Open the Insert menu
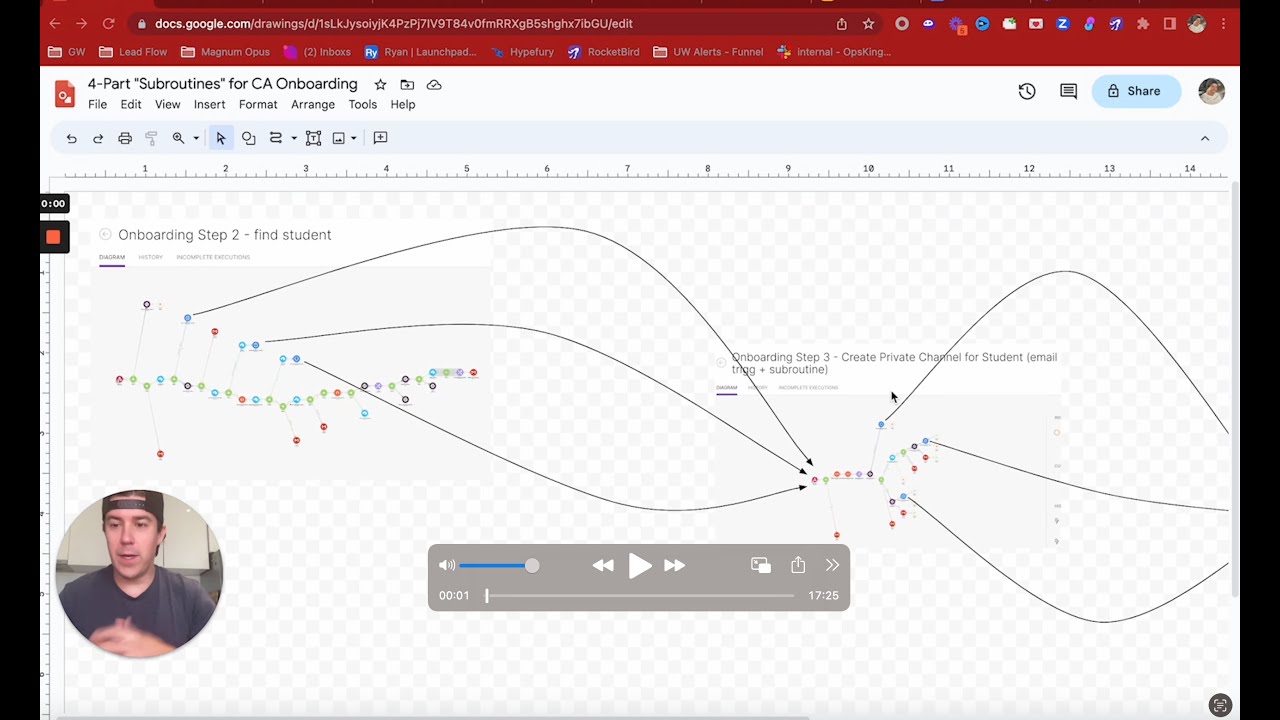The height and width of the screenshot is (720, 1280). (x=209, y=104)
